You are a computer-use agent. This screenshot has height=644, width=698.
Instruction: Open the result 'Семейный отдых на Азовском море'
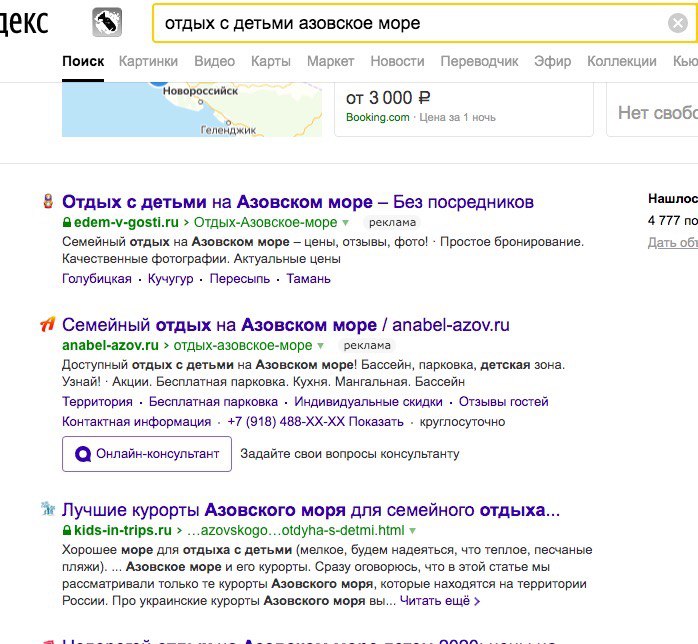tap(286, 325)
